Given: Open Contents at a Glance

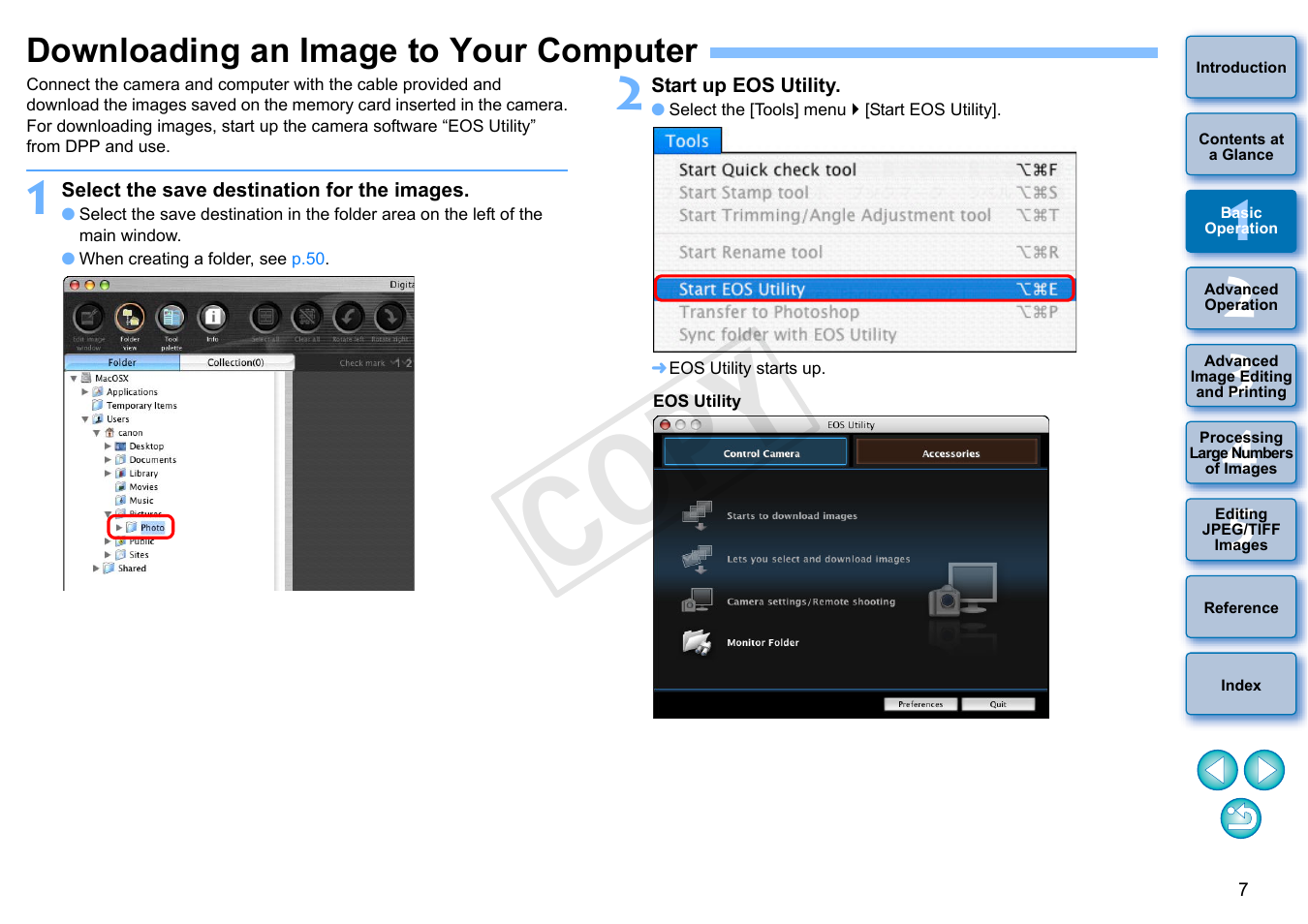Looking at the screenshot, I should pyautogui.click(x=1241, y=145).
